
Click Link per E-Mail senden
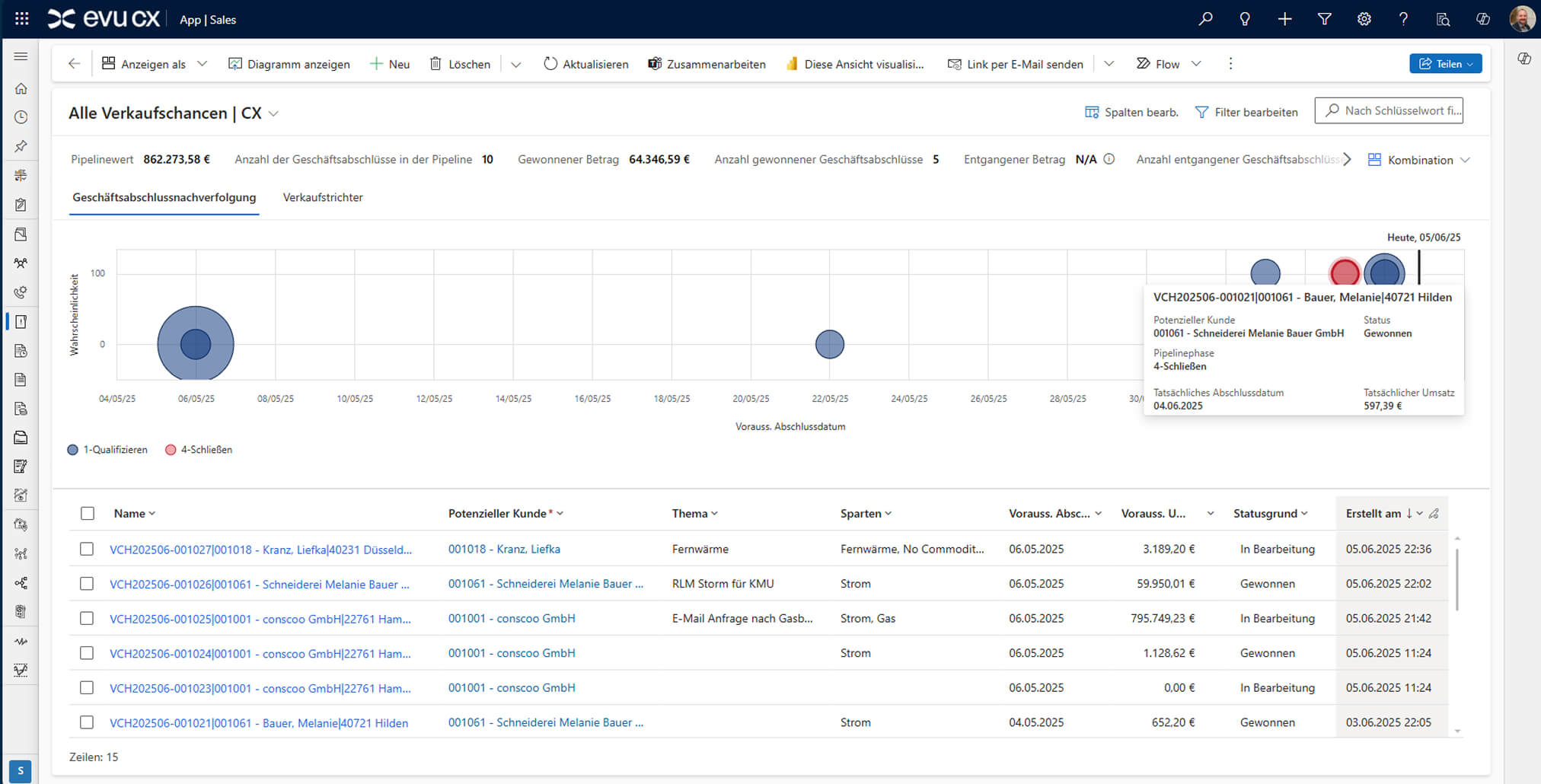pyautogui.click(x=1015, y=64)
